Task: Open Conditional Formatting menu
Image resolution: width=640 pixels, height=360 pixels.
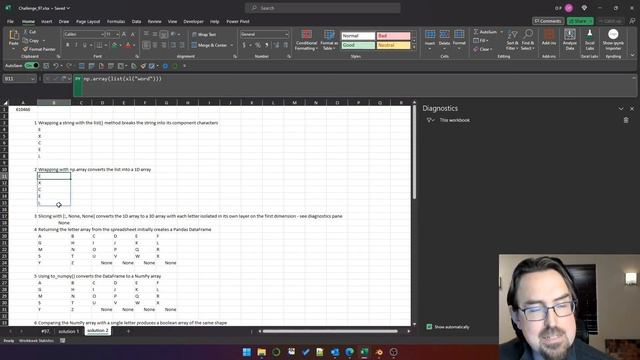Action: pyautogui.click(x=306, y=40)
